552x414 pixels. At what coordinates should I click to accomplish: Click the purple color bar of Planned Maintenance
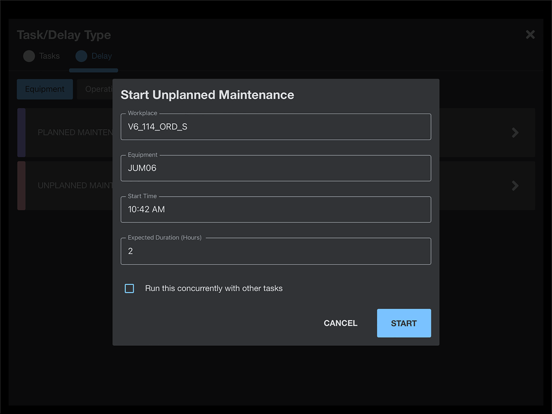click(21, 132)
